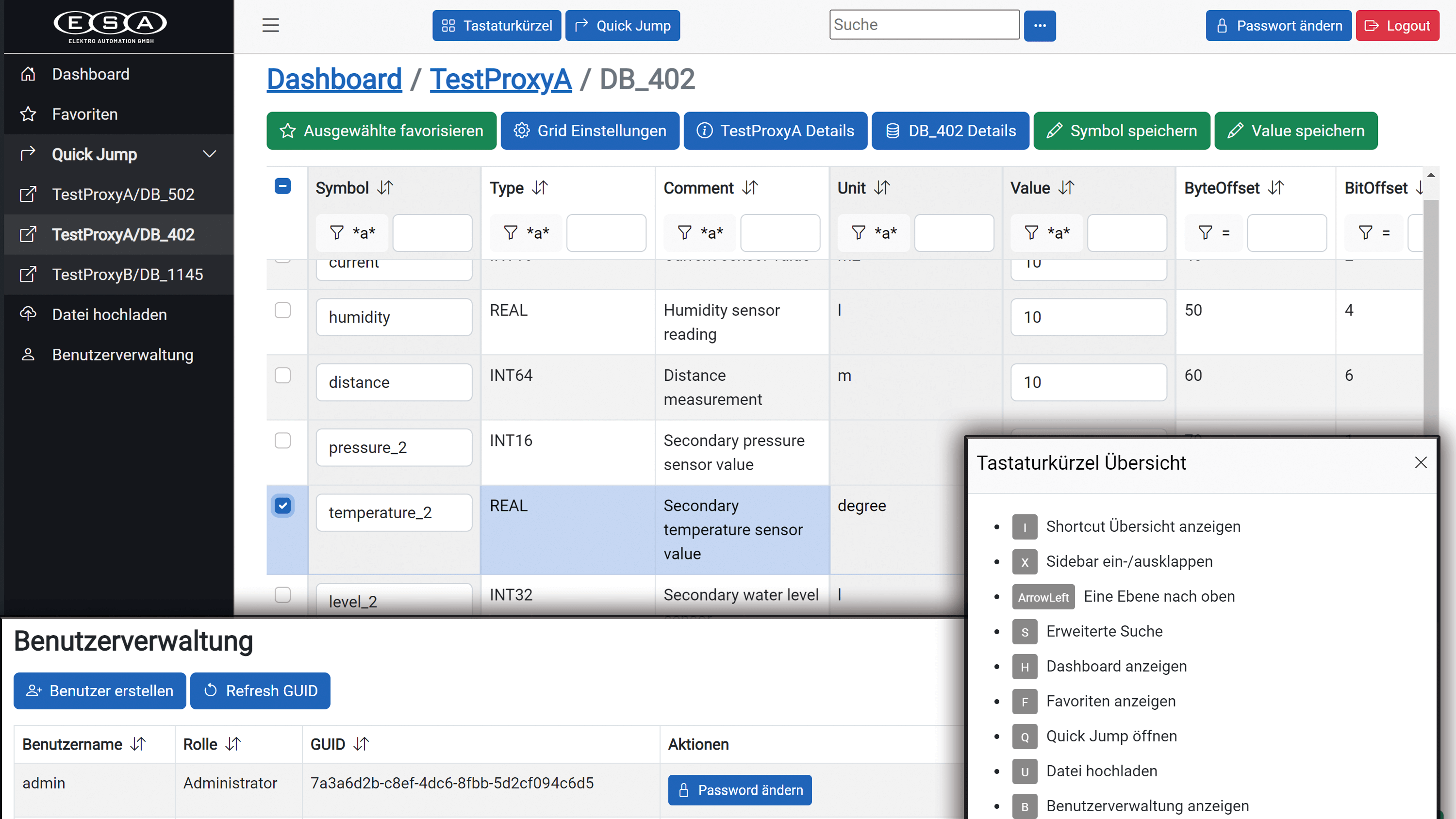Uncheck the temperature_2 row checkbox
Image resolution: width=1456 pixels, height=819 pixels.
(x=282, y=507)
